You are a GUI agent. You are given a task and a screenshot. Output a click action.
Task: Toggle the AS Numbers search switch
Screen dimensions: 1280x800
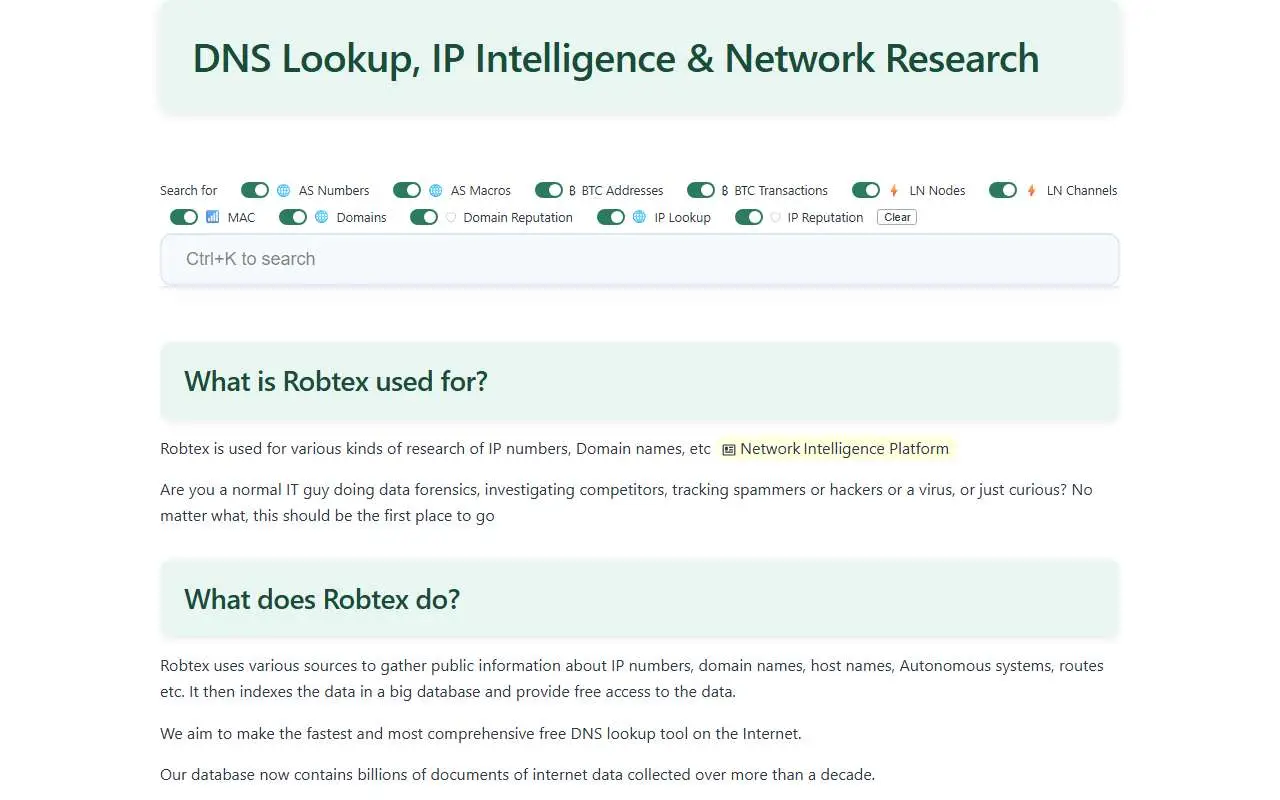[x=255, y=190]
